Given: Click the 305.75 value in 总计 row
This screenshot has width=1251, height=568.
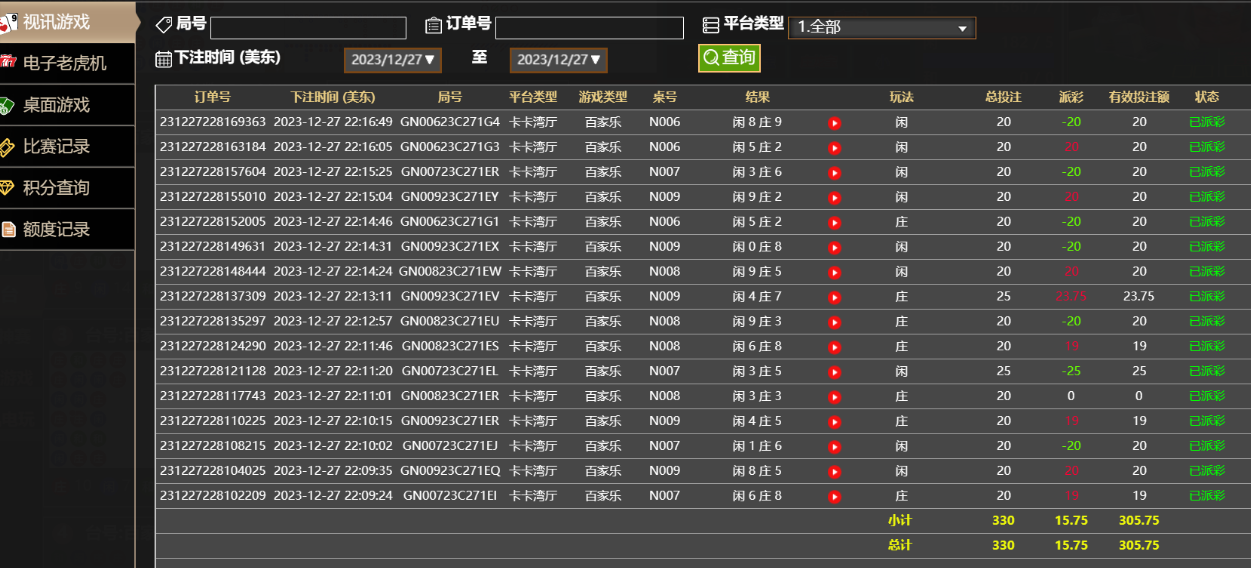Looking at the screenshot, I should 1139,546.
